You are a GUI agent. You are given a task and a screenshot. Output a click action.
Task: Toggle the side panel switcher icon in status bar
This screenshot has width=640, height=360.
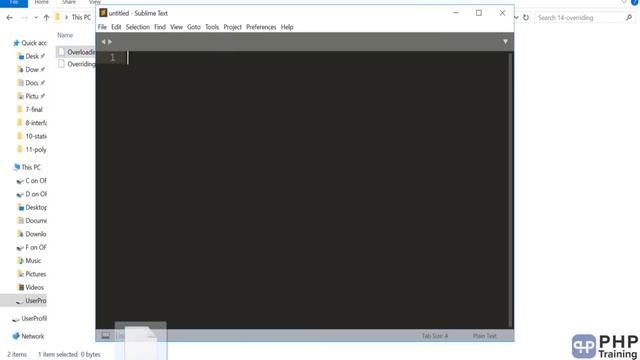tap(105, 336)
